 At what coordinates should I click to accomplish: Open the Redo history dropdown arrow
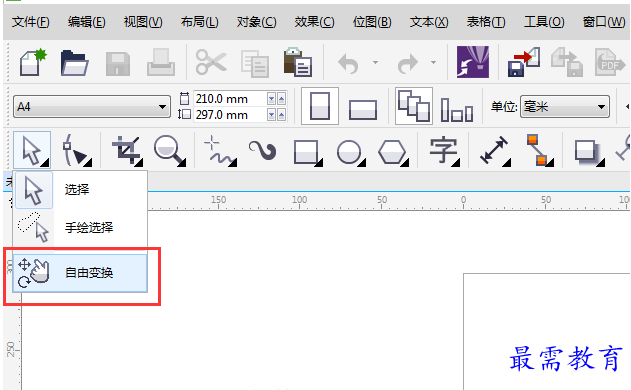click(x=433, y=62)
